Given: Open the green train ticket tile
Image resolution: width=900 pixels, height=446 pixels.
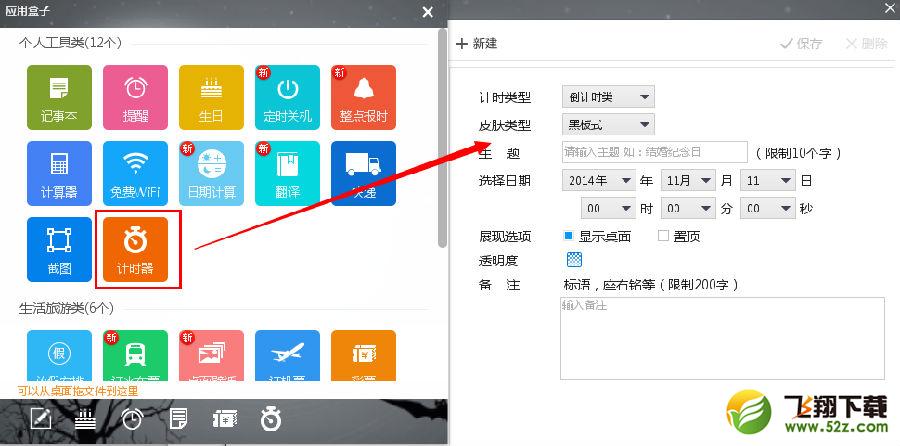Looking at the screenshot, I should [x=135, y=355].
